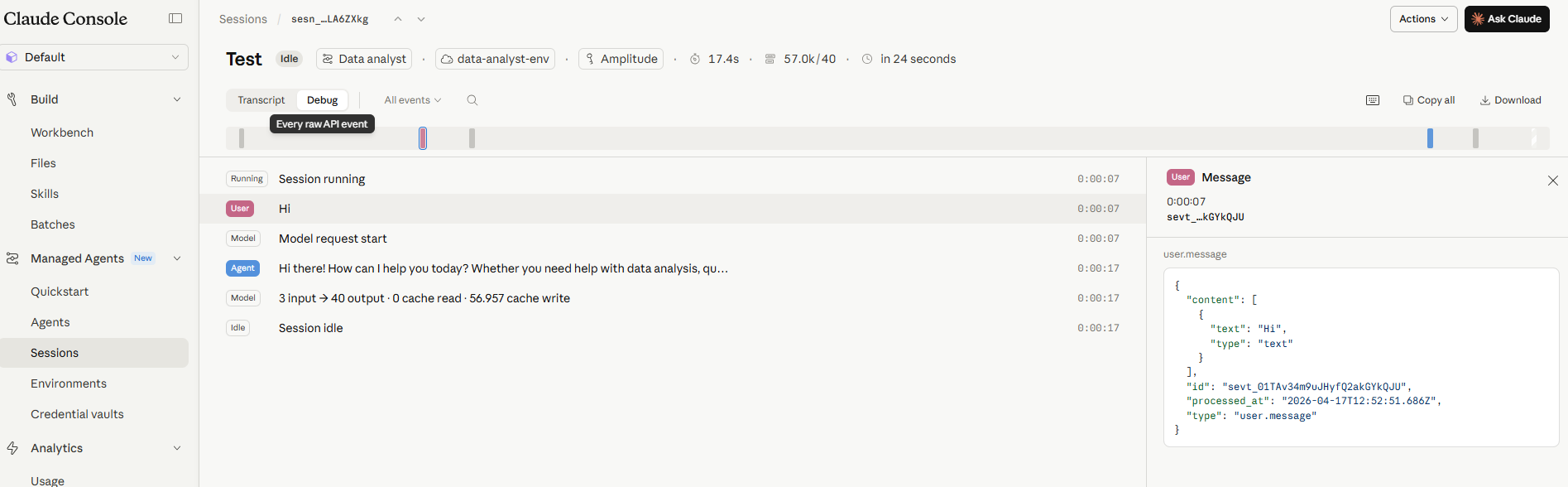Search events with magnifier icon
Screen dimensions: 1568x487
coord(472,100)
